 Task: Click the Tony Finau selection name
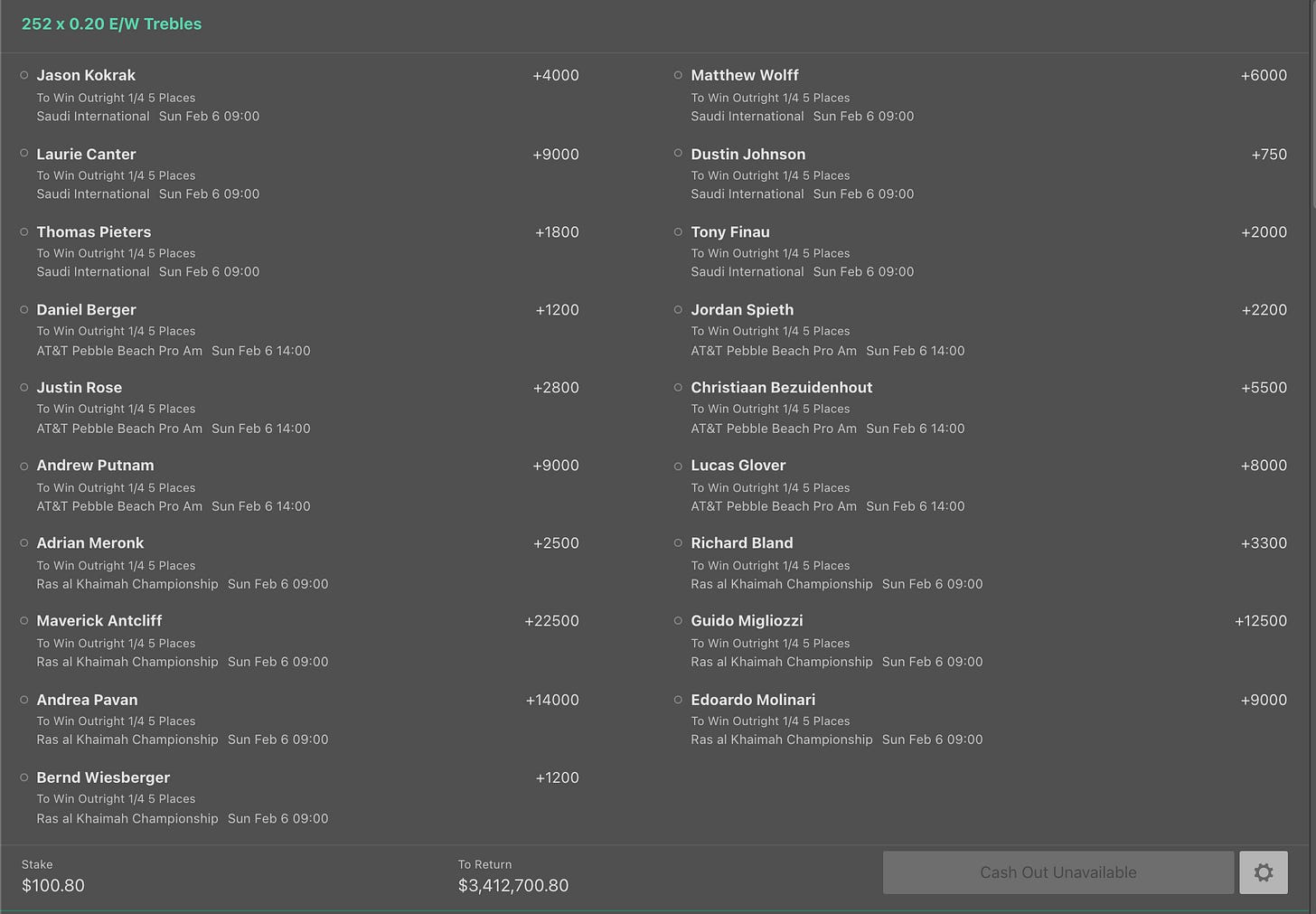click(730, 231)
